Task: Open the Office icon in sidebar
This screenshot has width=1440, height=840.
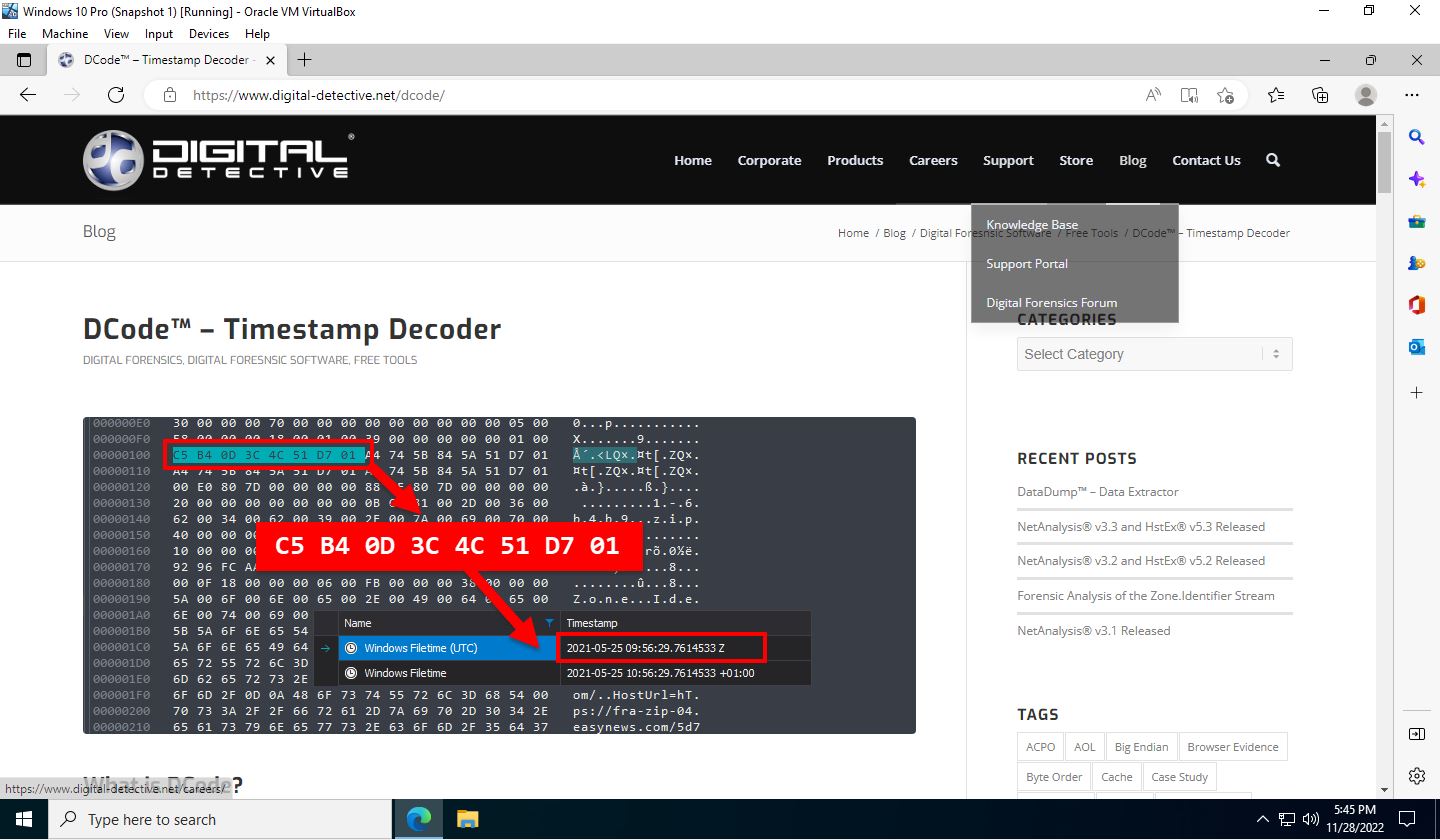Action: click(x=1416, y=305)
